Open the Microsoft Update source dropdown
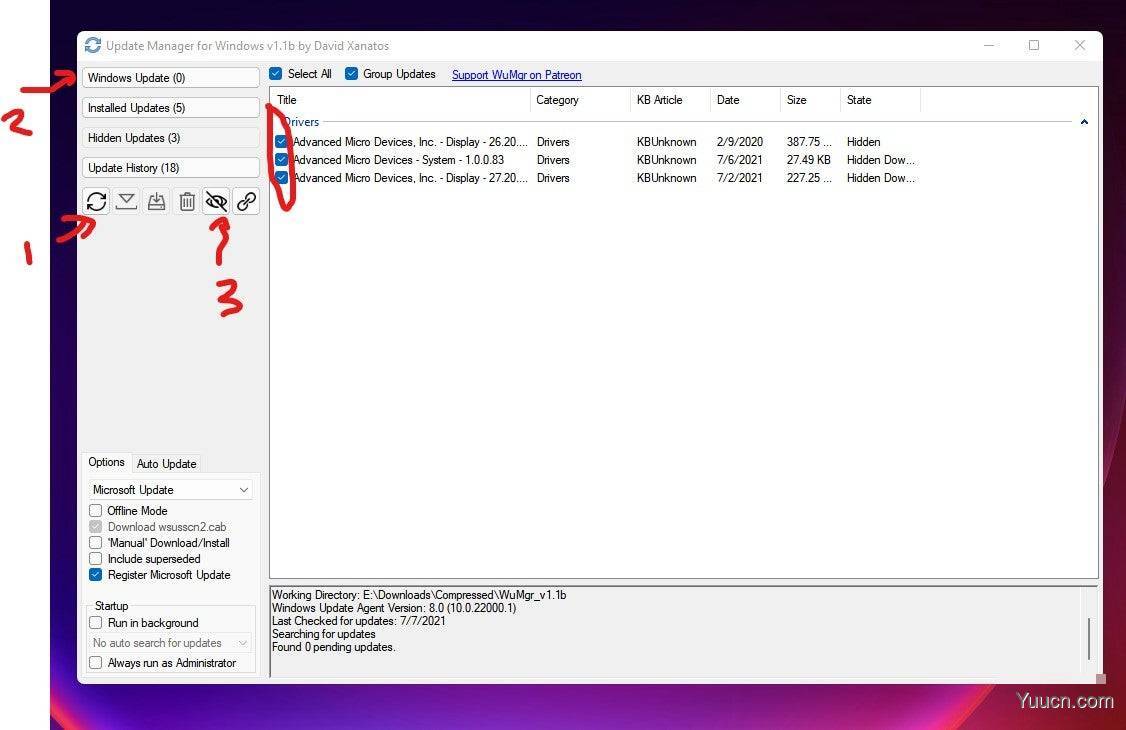This screenshot has width=1126, height=730. click(171, 490)
